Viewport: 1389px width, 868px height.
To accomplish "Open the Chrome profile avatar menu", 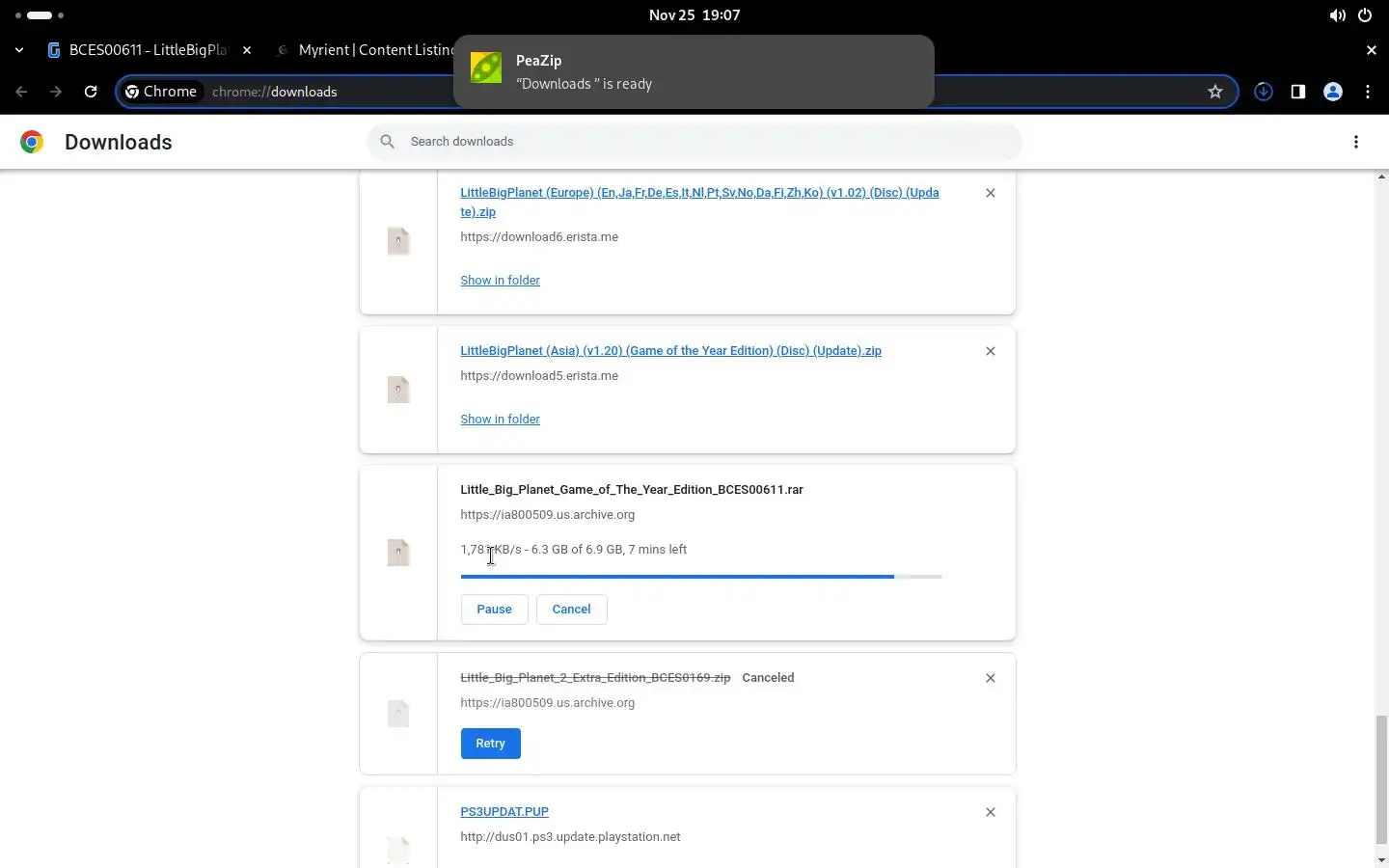I will [1333, 92].
